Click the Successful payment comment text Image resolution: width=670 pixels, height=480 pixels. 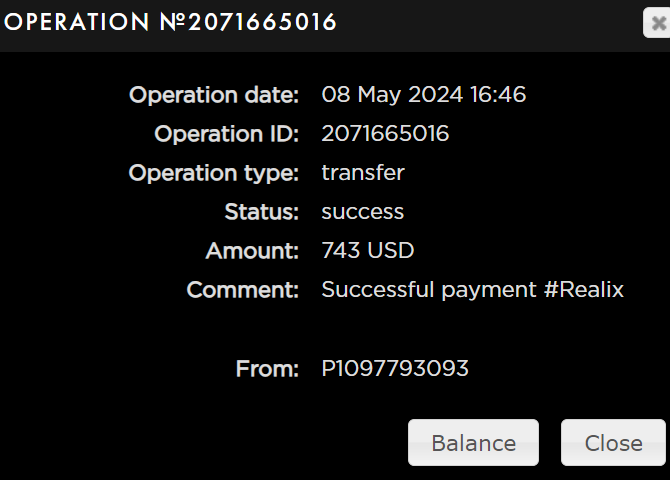point(429,290)
